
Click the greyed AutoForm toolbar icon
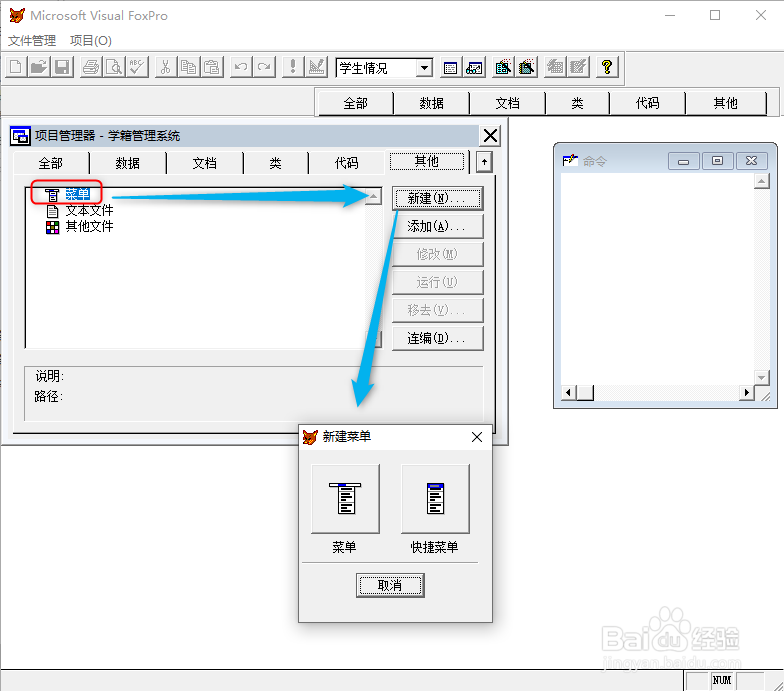point(555,67)
